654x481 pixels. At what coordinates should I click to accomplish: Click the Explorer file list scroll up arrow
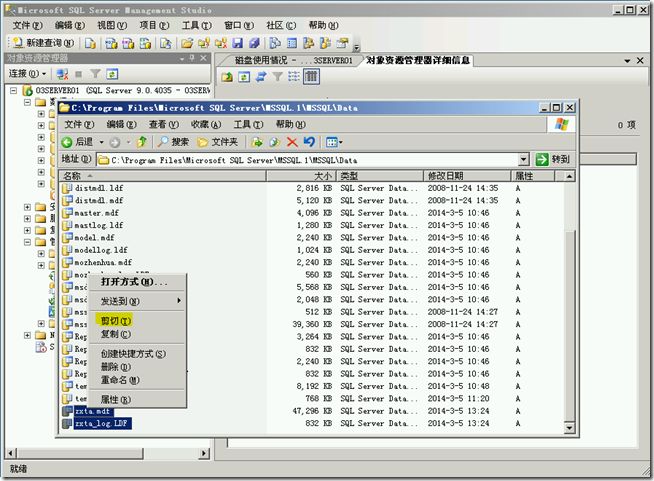[569, 176]
